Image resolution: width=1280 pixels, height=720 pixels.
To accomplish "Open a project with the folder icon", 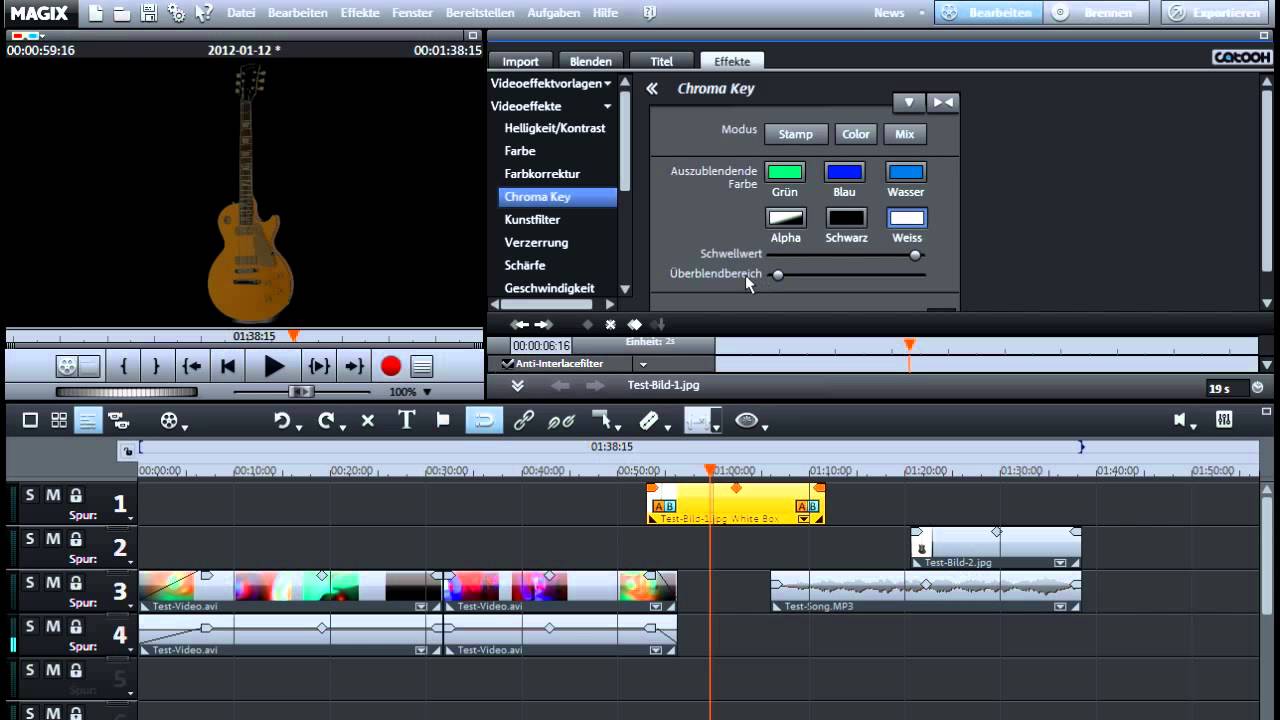I will 121,13.
